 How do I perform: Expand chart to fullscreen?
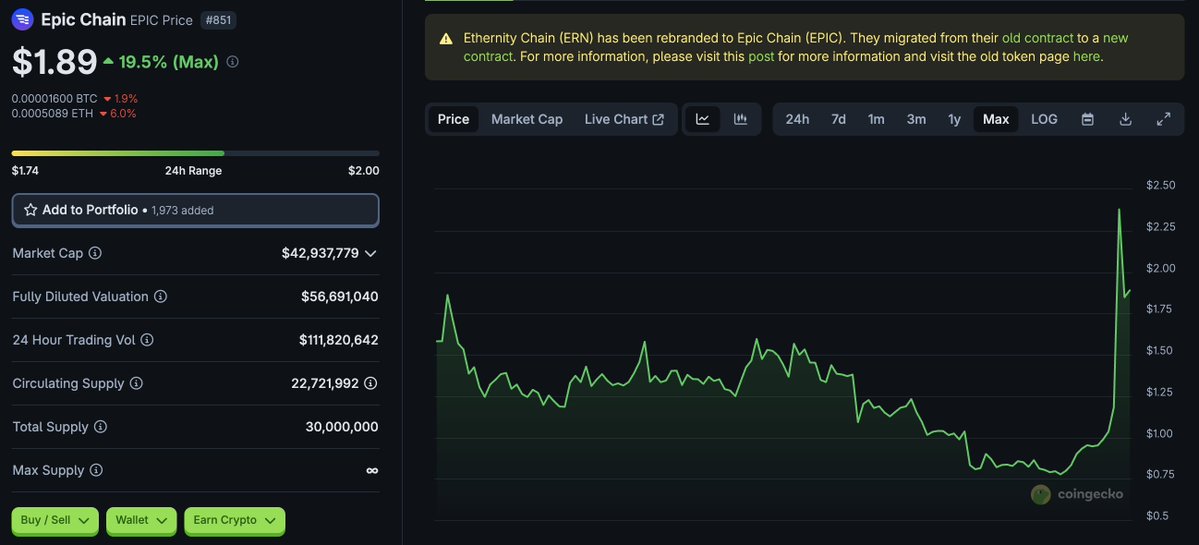coord(1163,119)
